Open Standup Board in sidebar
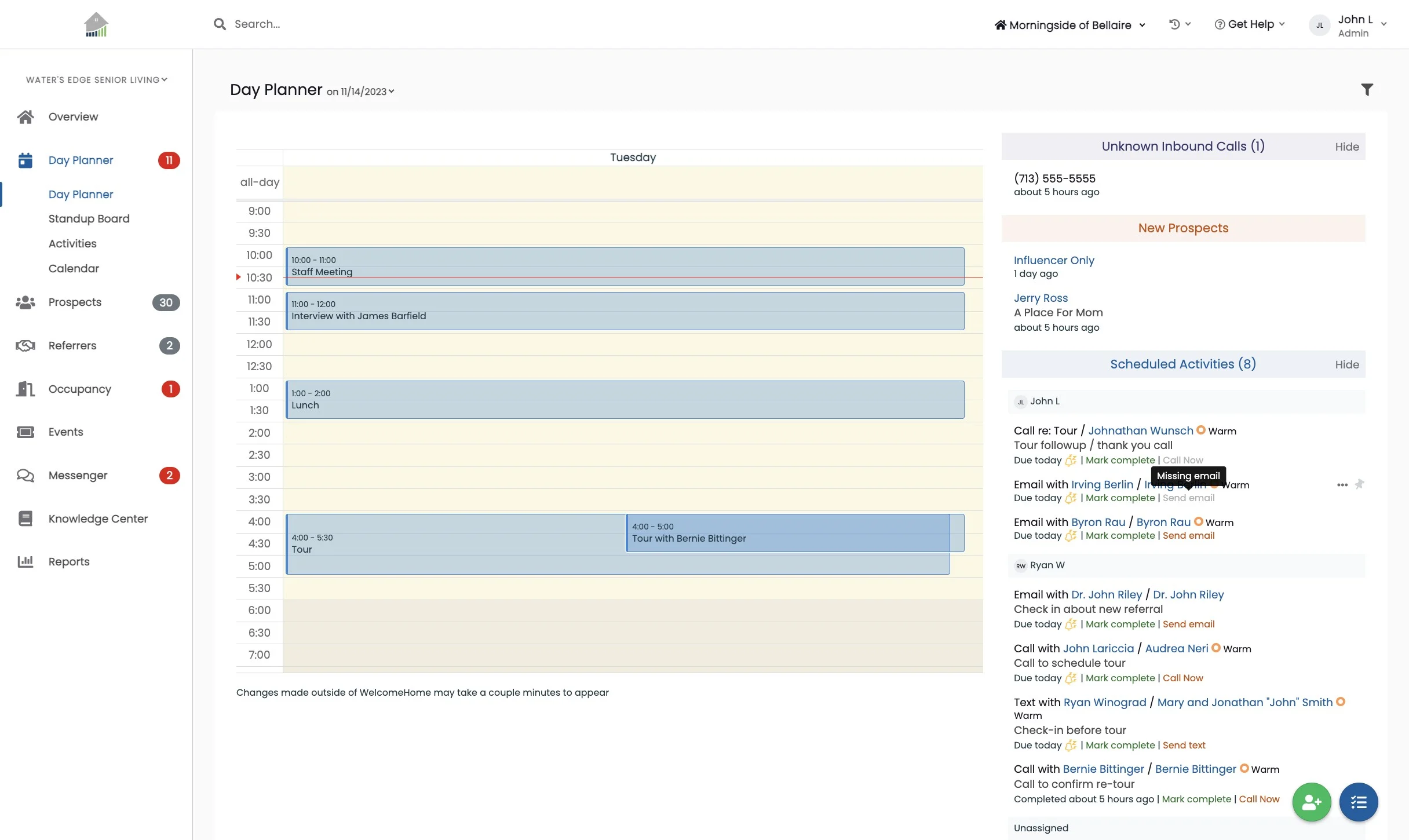 [x=89, y=218]
